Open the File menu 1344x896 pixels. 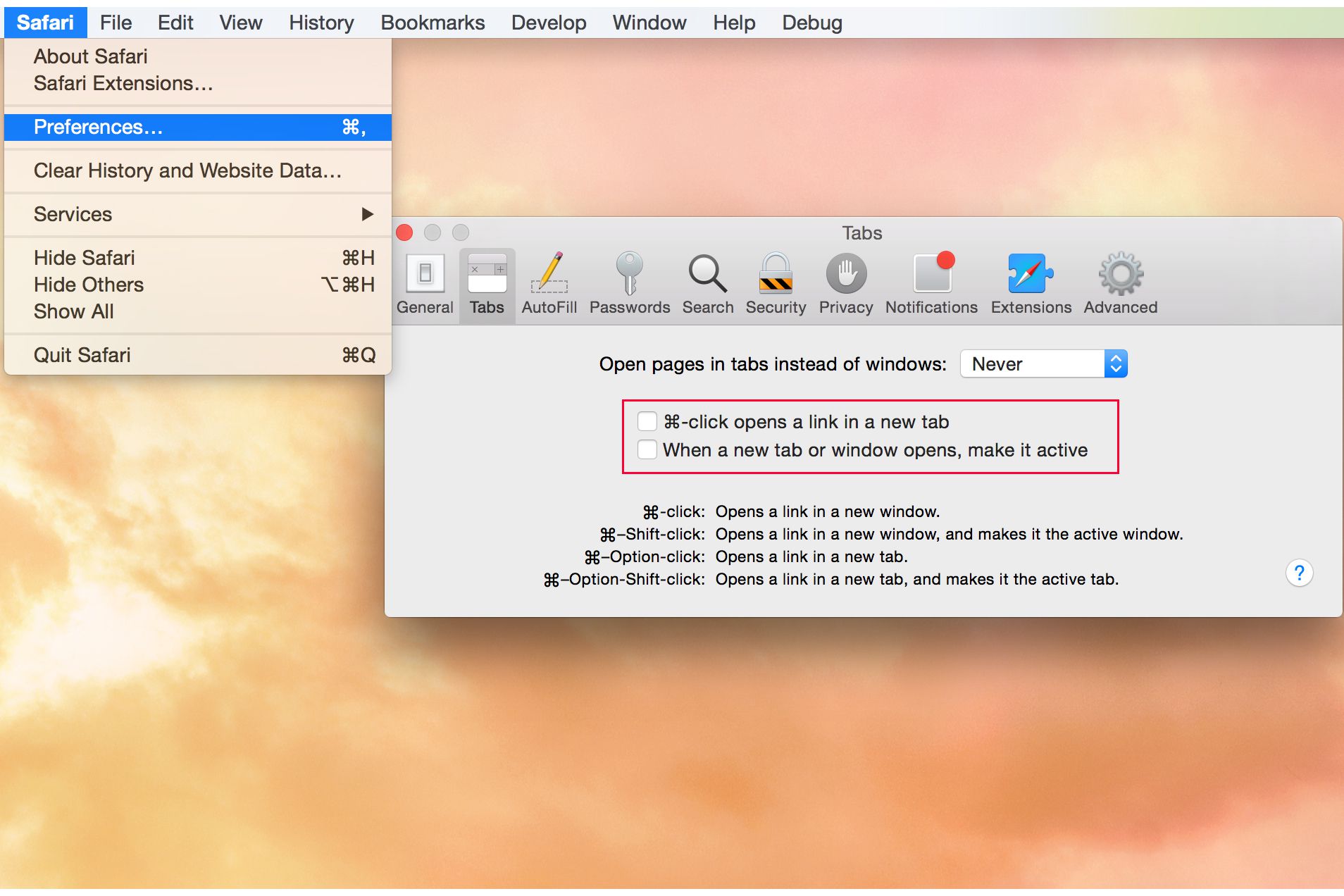pyautogui.click(x=116, y=23)
